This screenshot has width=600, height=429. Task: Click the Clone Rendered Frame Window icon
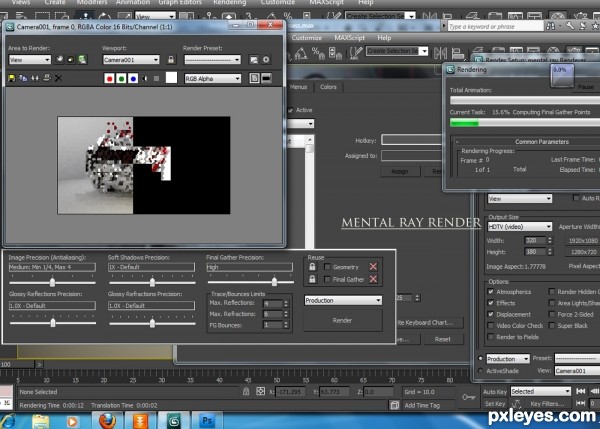[x=35, y=78]
